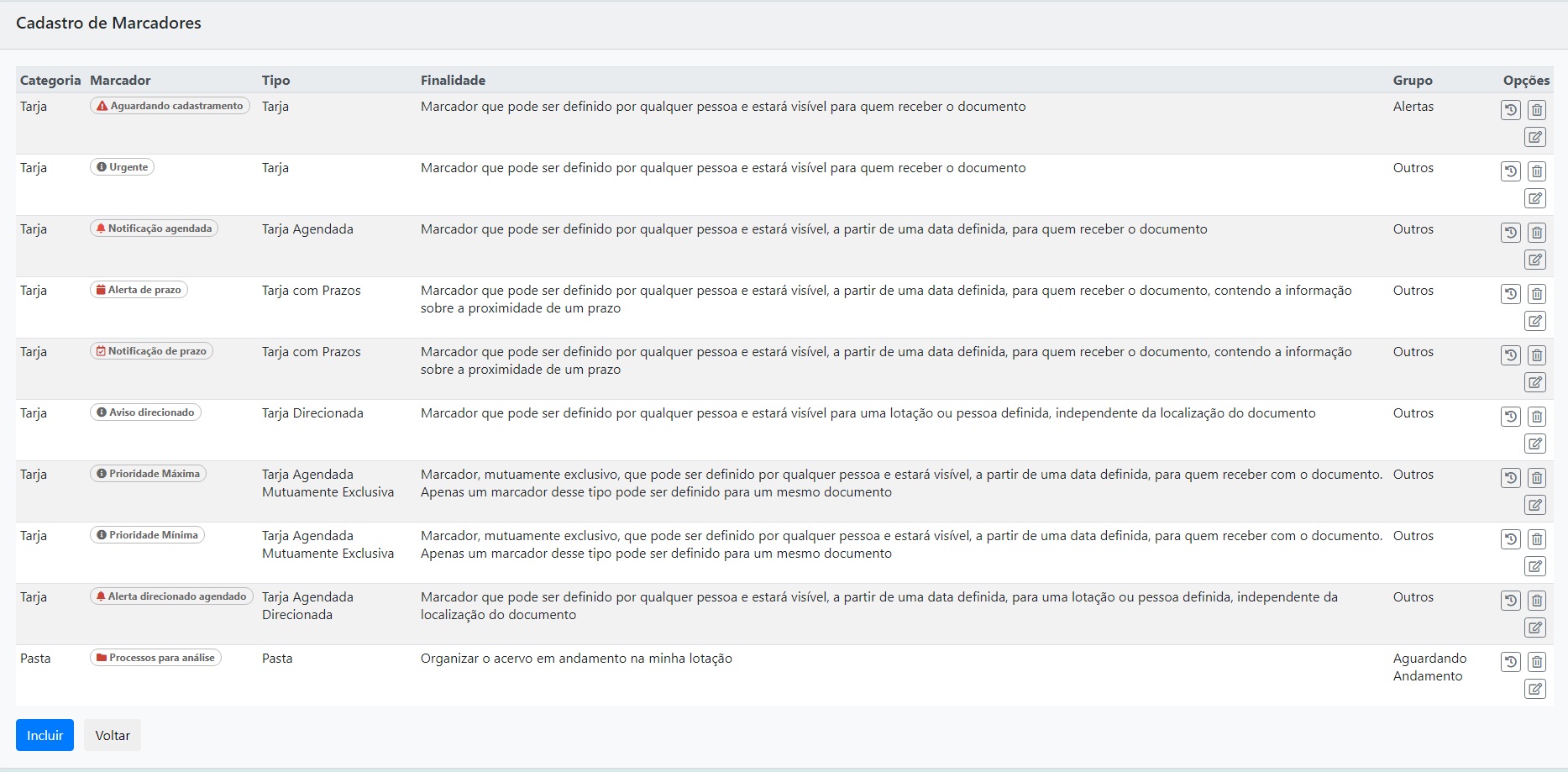The width and height of the screenshot is (1568, 772).
Task: Click the Incluir button
Action: (45, 735)
